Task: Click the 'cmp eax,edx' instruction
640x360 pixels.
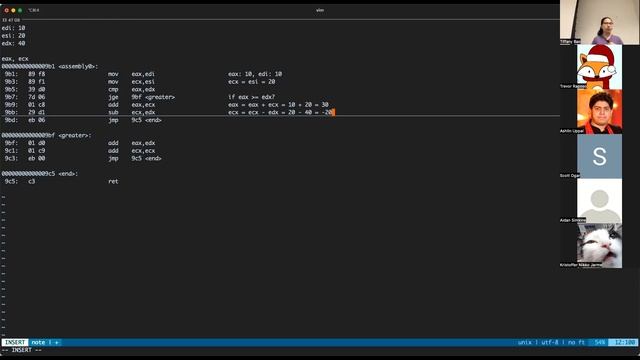Action: pyautogui.click(x=131, y=89)
